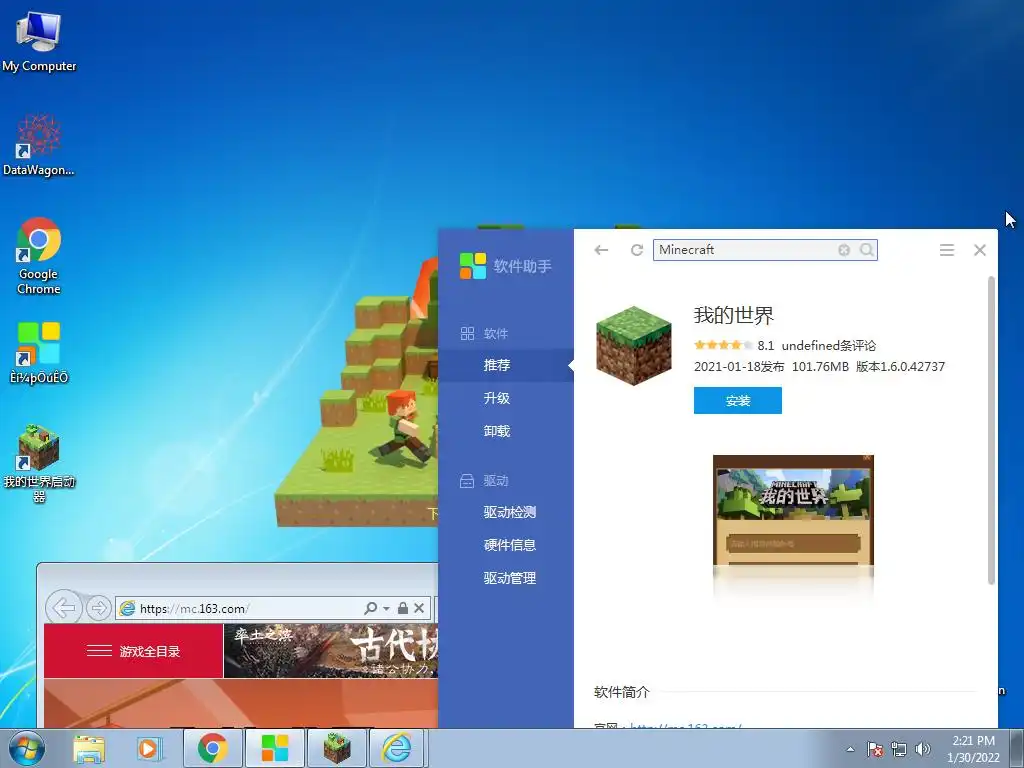Switch to Chrome in the taskbar
The width and height of the screenshot is (1024, 768).
pos(213,748)
